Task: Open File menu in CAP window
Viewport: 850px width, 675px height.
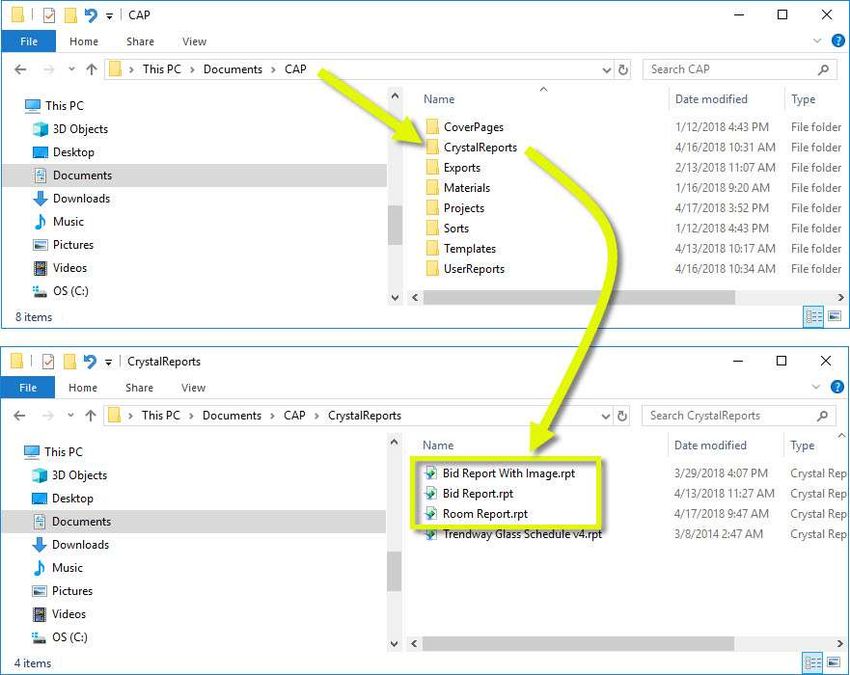Action: [x=29, y=41]
